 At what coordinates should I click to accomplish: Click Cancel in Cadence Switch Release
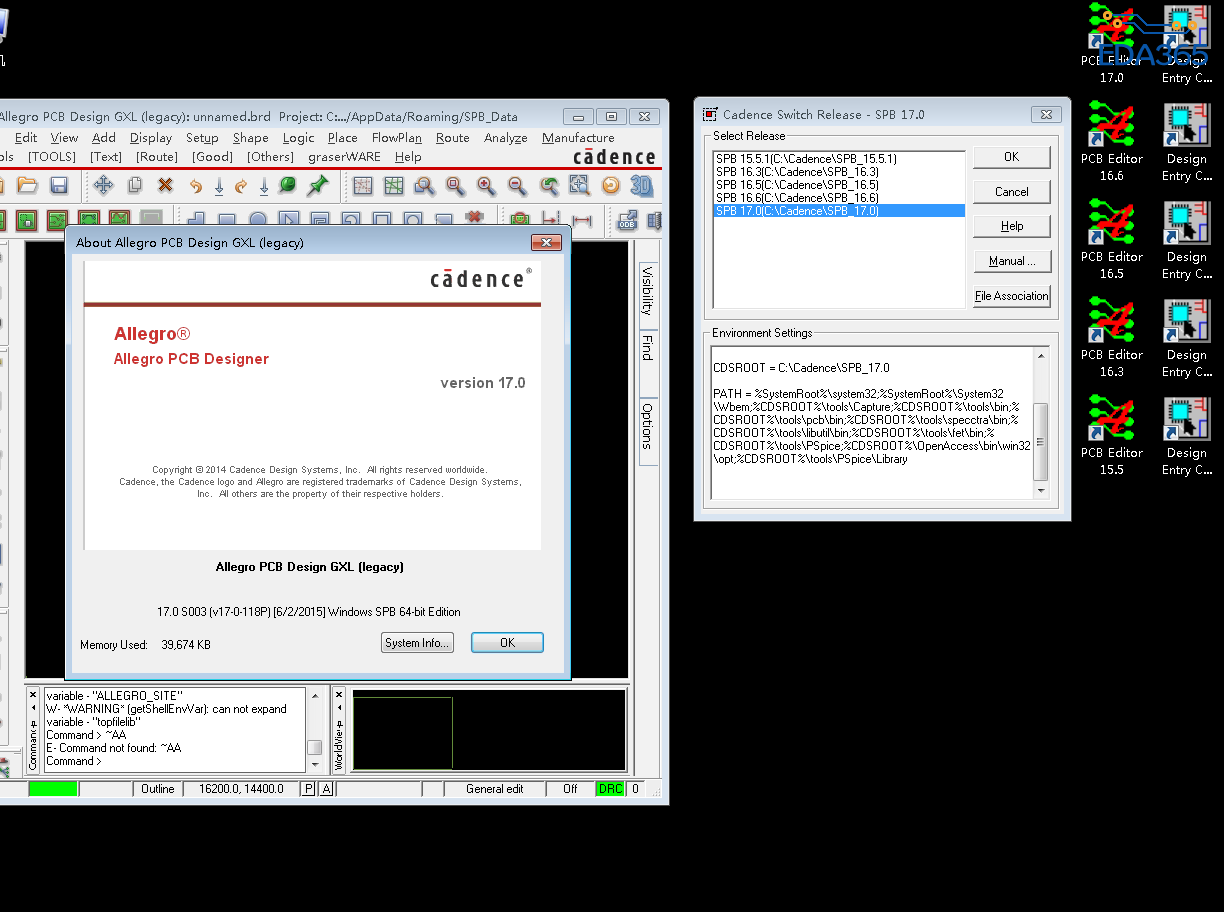click(1012, 192)
